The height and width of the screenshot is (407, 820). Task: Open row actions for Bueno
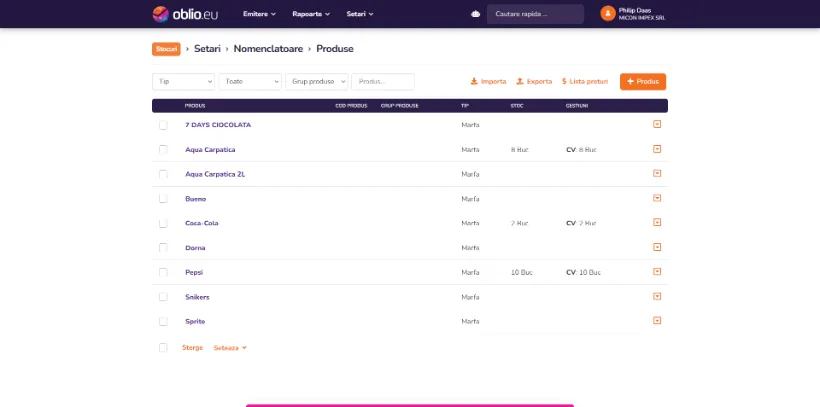coord(657,198)
